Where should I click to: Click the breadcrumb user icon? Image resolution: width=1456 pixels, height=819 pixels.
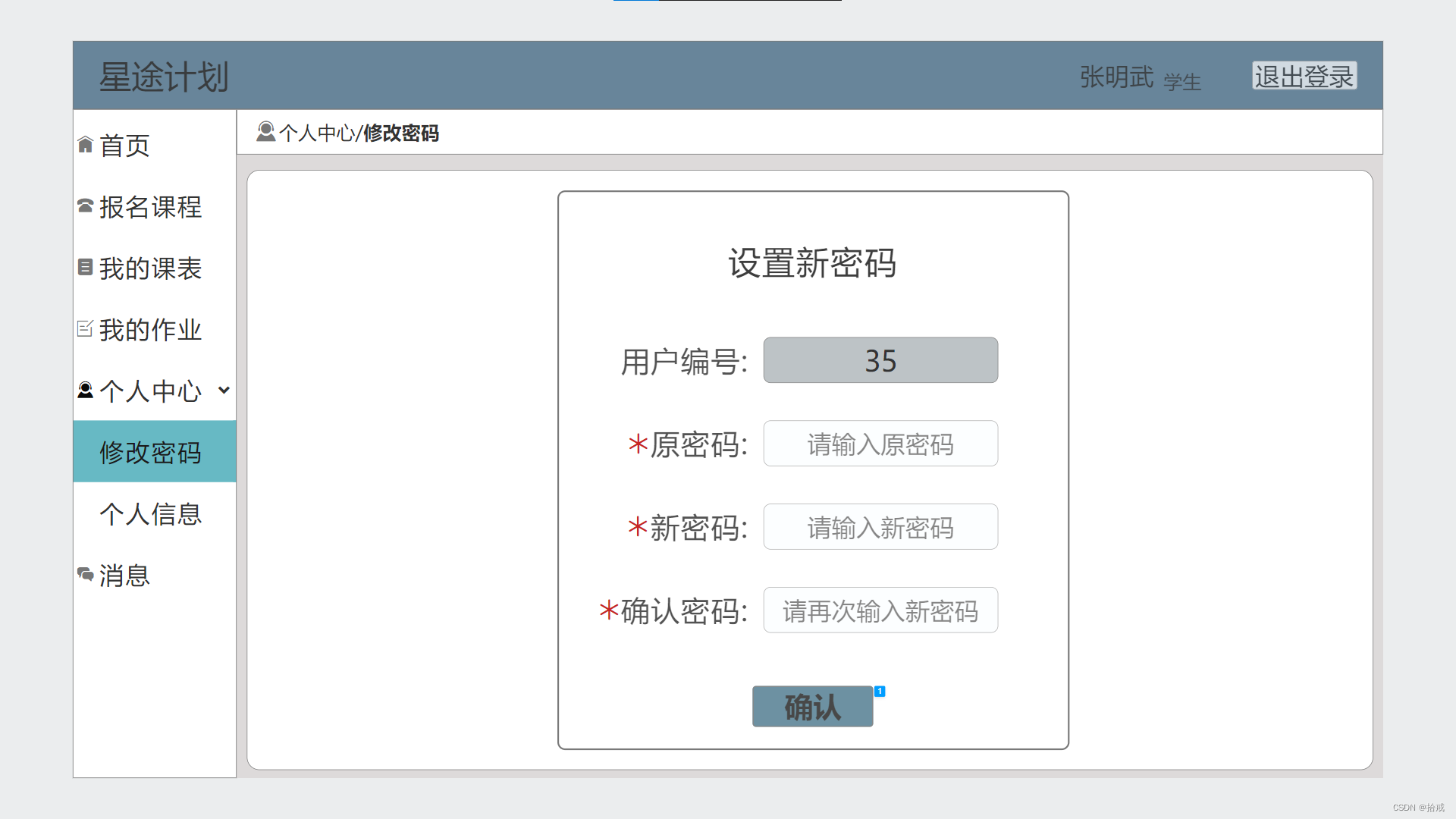[265, 132]
